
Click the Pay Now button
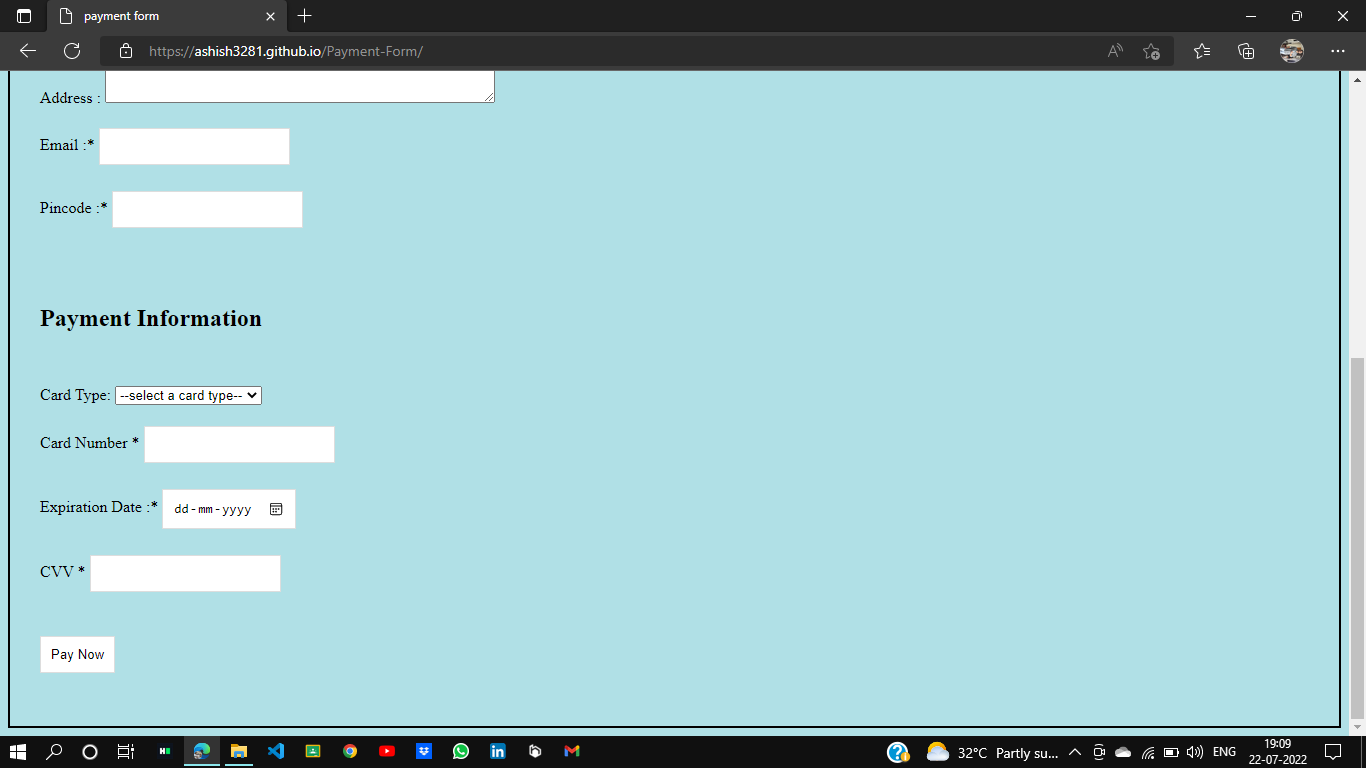click(x=77, y=654)
